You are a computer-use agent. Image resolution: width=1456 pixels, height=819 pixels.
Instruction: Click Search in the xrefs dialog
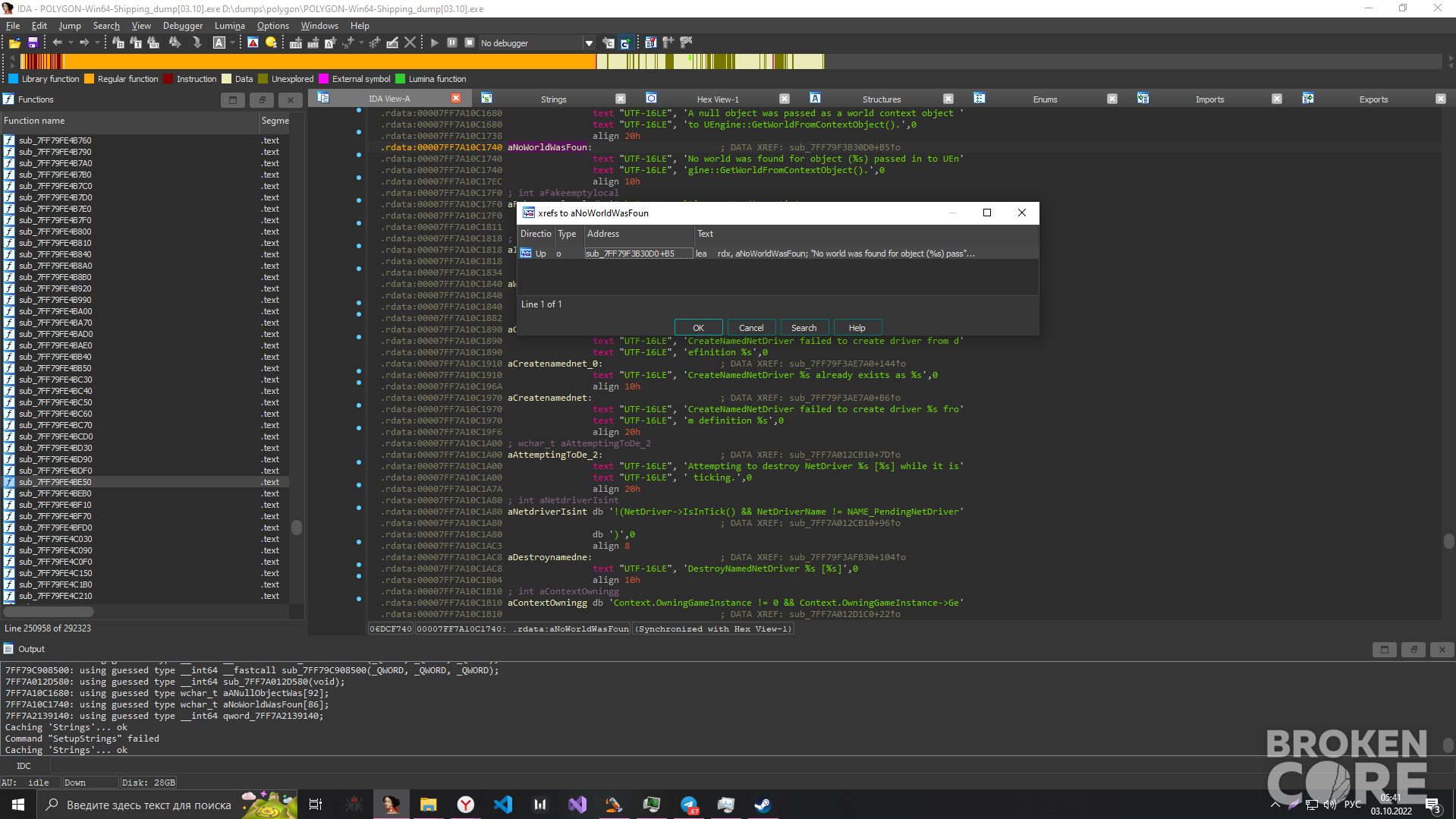[803, 328]
